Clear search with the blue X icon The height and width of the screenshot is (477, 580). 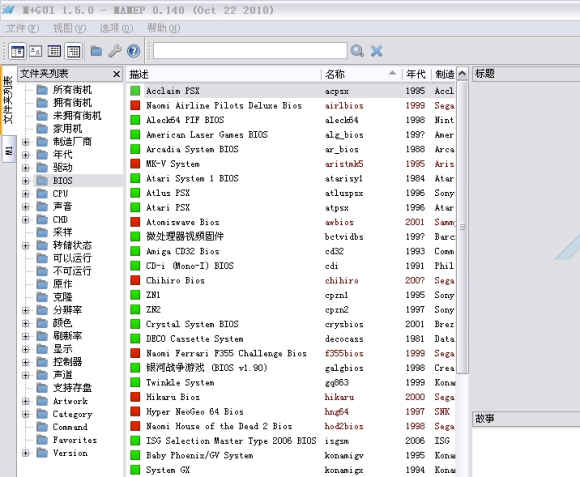(x=376, y=51)
